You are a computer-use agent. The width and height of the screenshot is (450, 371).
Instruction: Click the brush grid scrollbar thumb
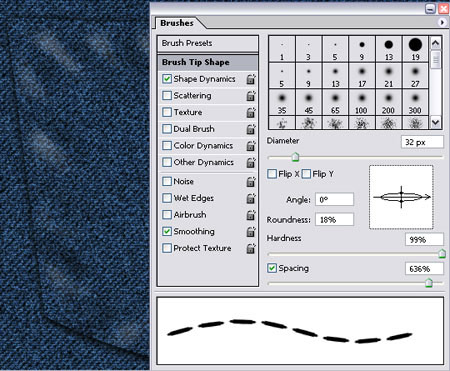point(435,60)
